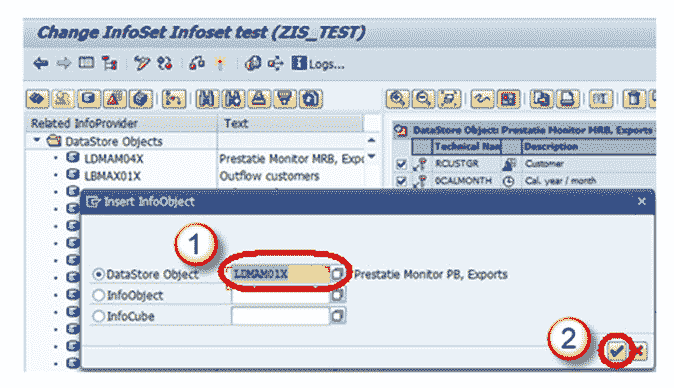Click 'Cal. year / month' description cell
The image size is (674, 388).
[x=560, y=181]
